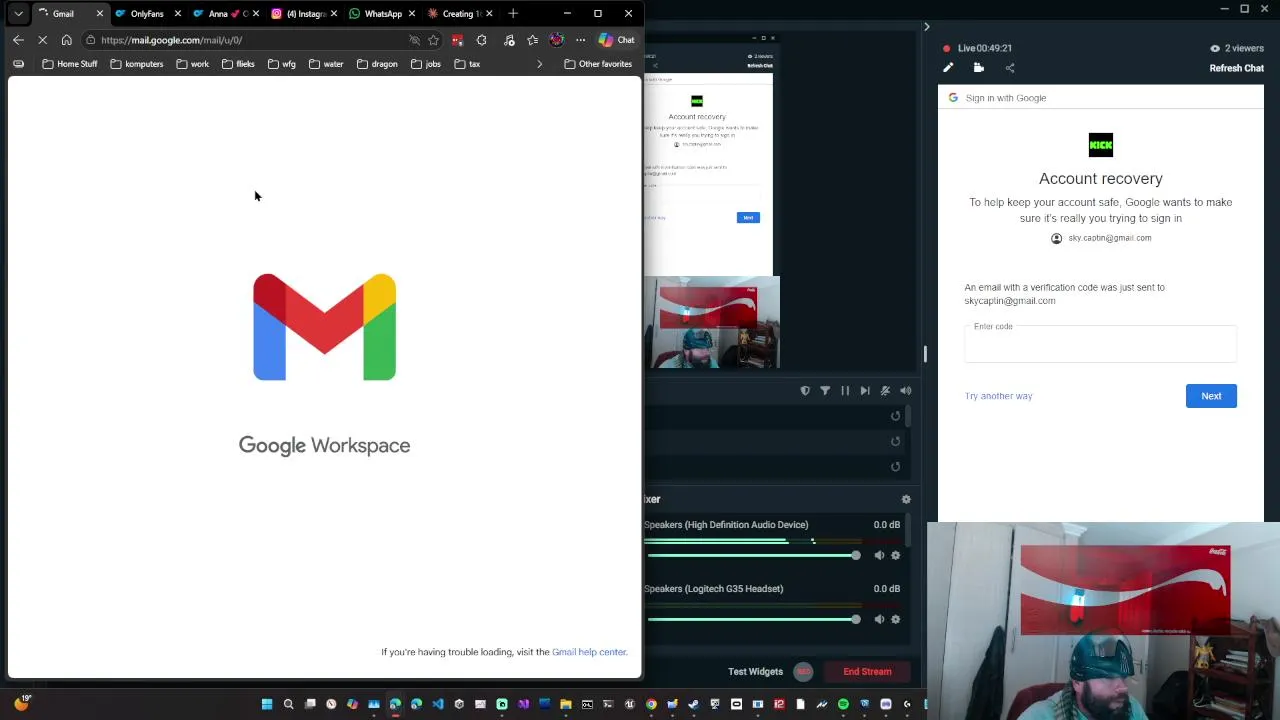The image size is (1280, 720).
Task: Click the Enter code input field
Action: pos(1100,342)
